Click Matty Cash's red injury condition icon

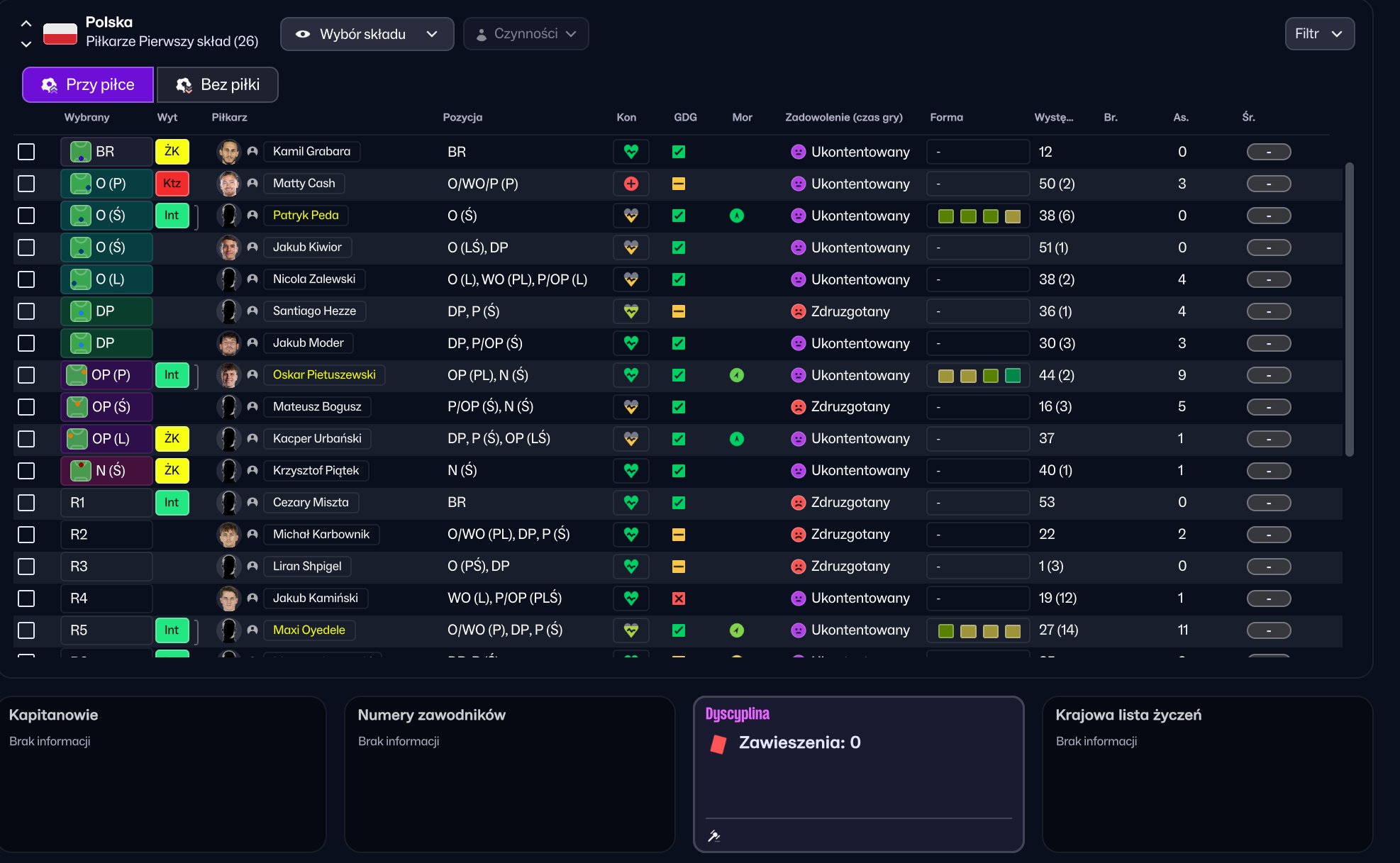pos(630,184)
